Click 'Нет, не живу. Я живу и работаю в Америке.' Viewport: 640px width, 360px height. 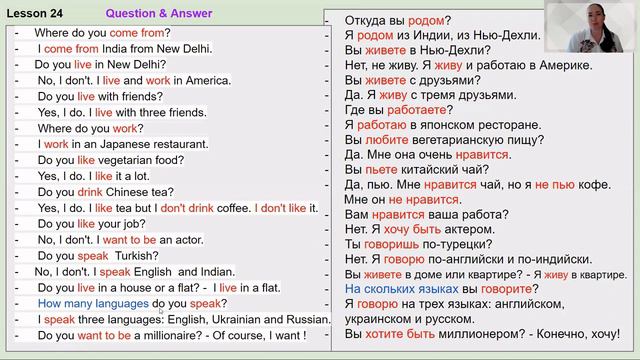[469, 65]
